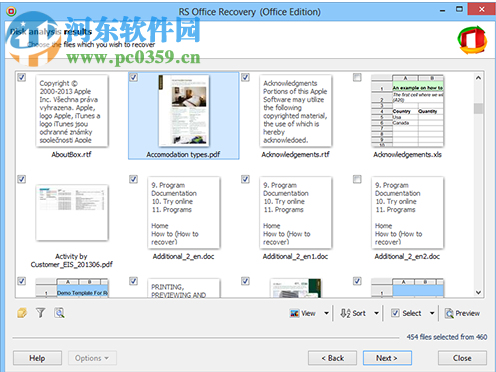
Task: Select the Activity by Customer pdf thumbnail
Action: pos(72,213)
